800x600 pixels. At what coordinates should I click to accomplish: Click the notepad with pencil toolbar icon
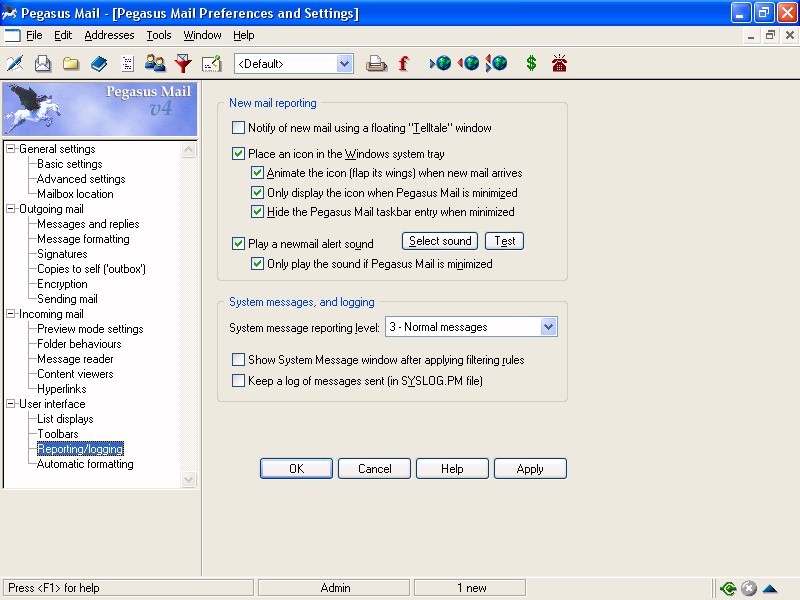(211, 63)
